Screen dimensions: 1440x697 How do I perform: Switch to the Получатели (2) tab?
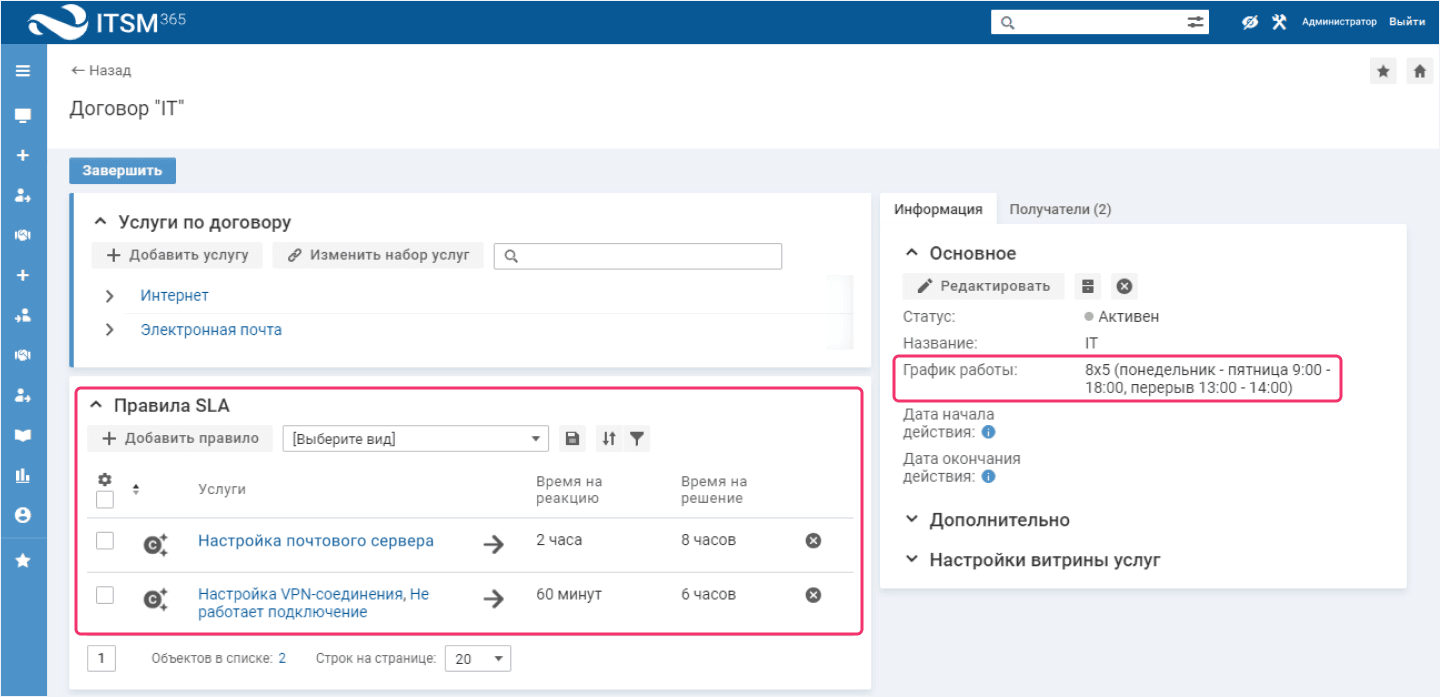click(1060, 209)
